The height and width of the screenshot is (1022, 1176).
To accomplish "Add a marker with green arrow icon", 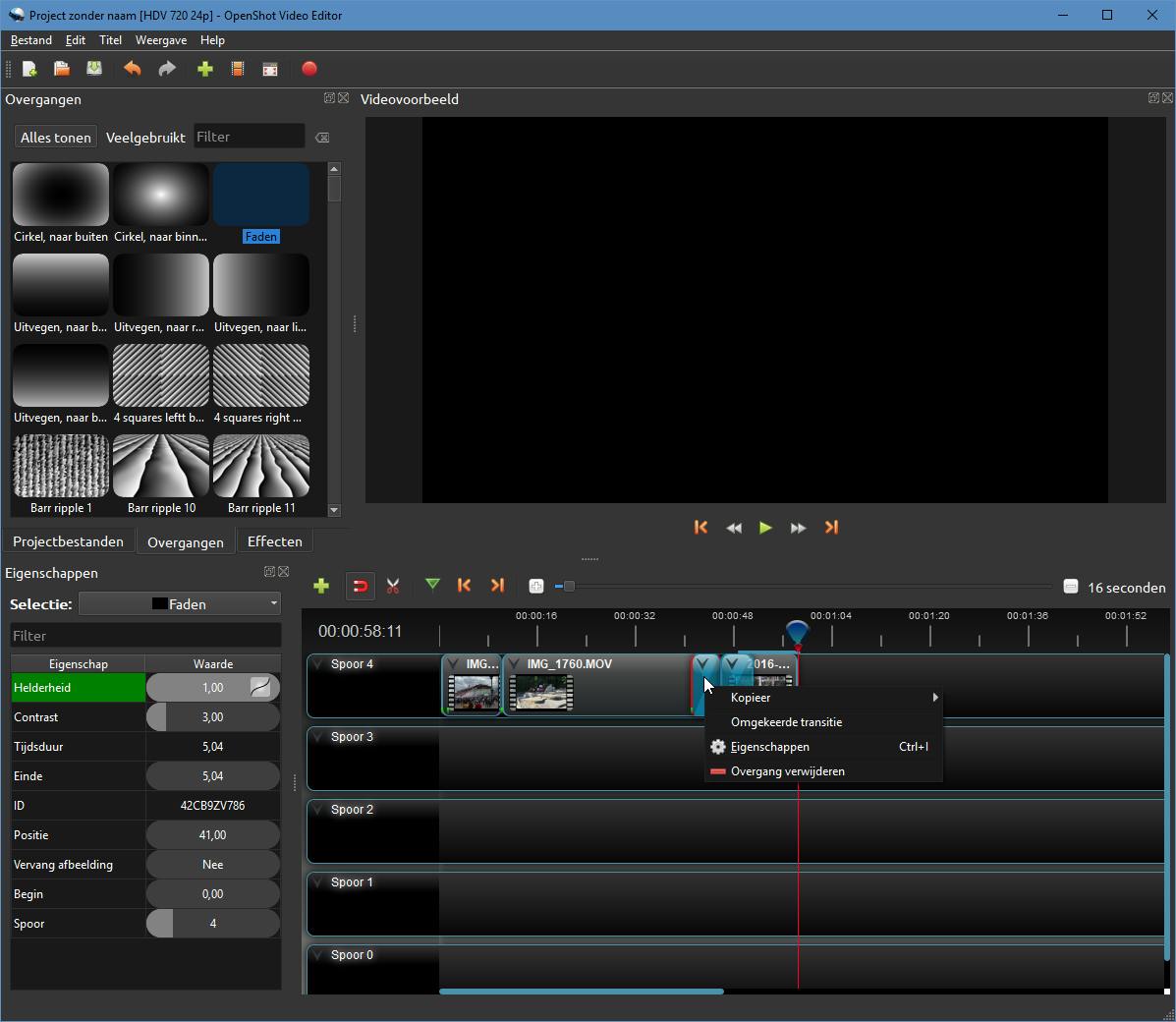I will (432, 586).
